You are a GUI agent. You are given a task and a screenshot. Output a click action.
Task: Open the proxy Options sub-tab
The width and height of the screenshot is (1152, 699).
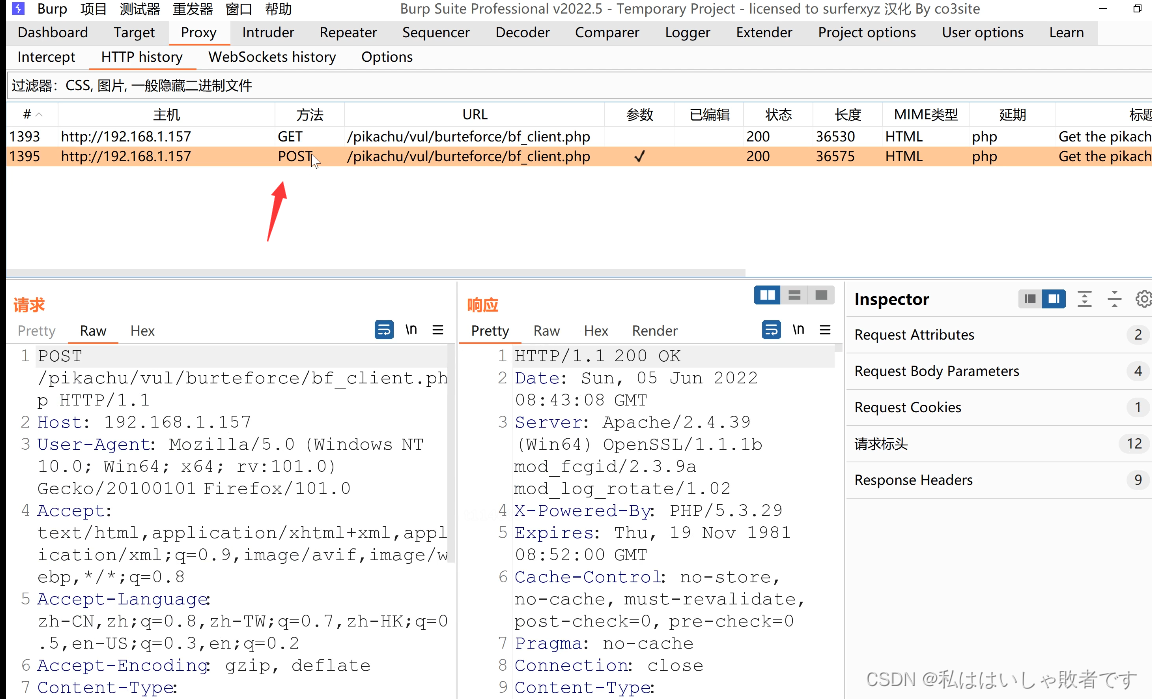(x=386, y=57)
